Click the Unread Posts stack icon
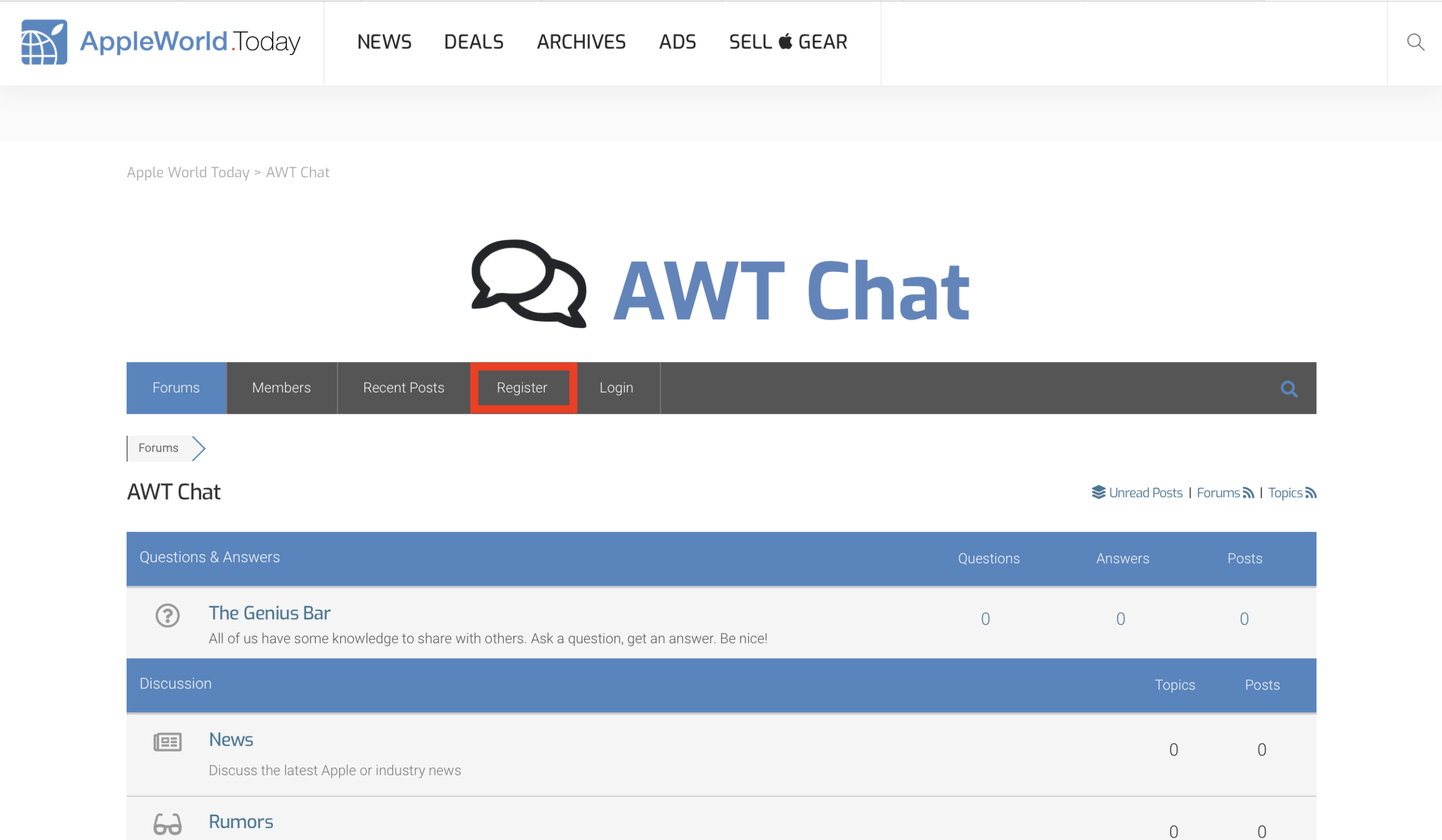Screen dimensions: 1442x840 click(x=1098, y=492)
